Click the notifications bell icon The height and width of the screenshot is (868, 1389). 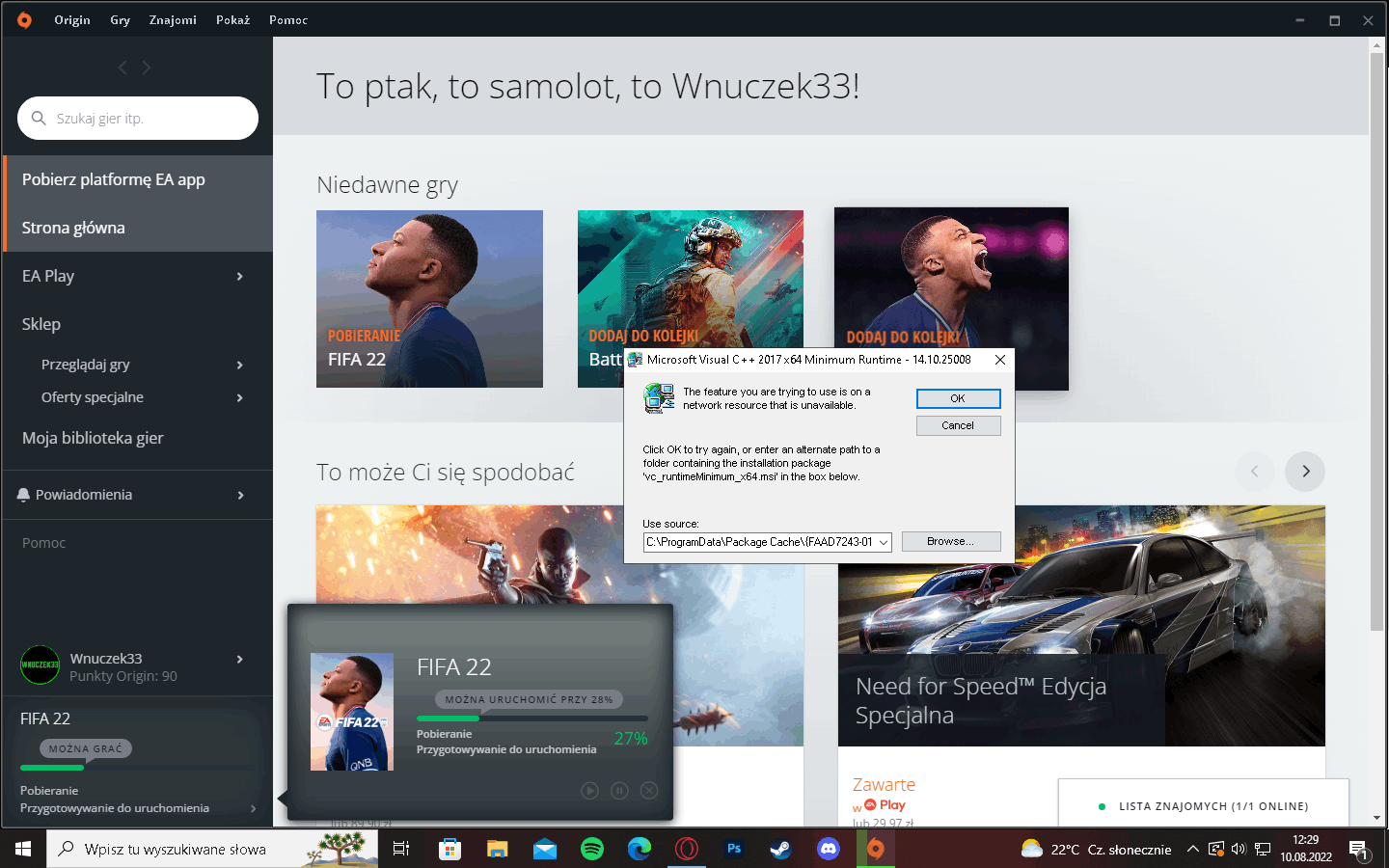[x=23, y=495]
